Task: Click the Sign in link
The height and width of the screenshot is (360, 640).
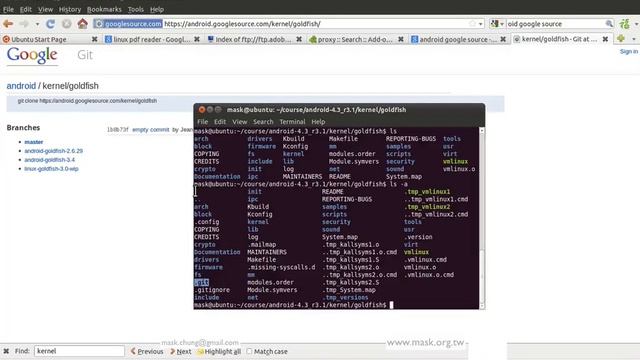Action: [629, 51]
